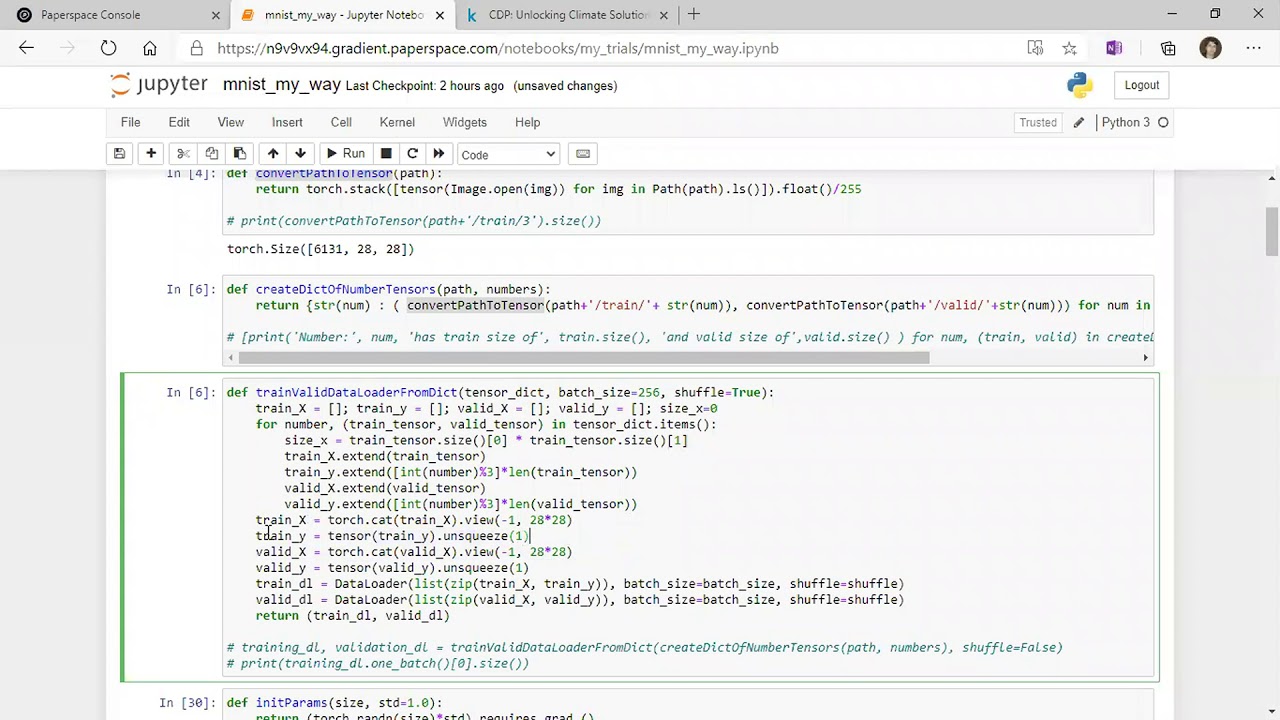Open the Edit menu
The width and height of the screenshot is (1280, 720).
tap(179, 122)
